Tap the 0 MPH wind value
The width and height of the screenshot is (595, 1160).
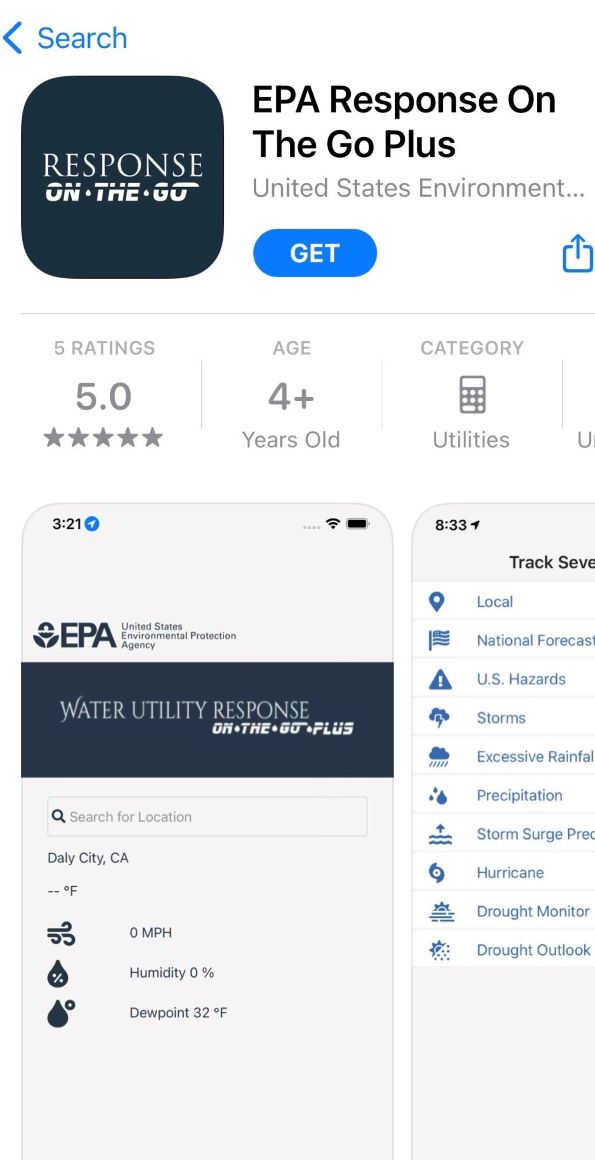(151, 933)
